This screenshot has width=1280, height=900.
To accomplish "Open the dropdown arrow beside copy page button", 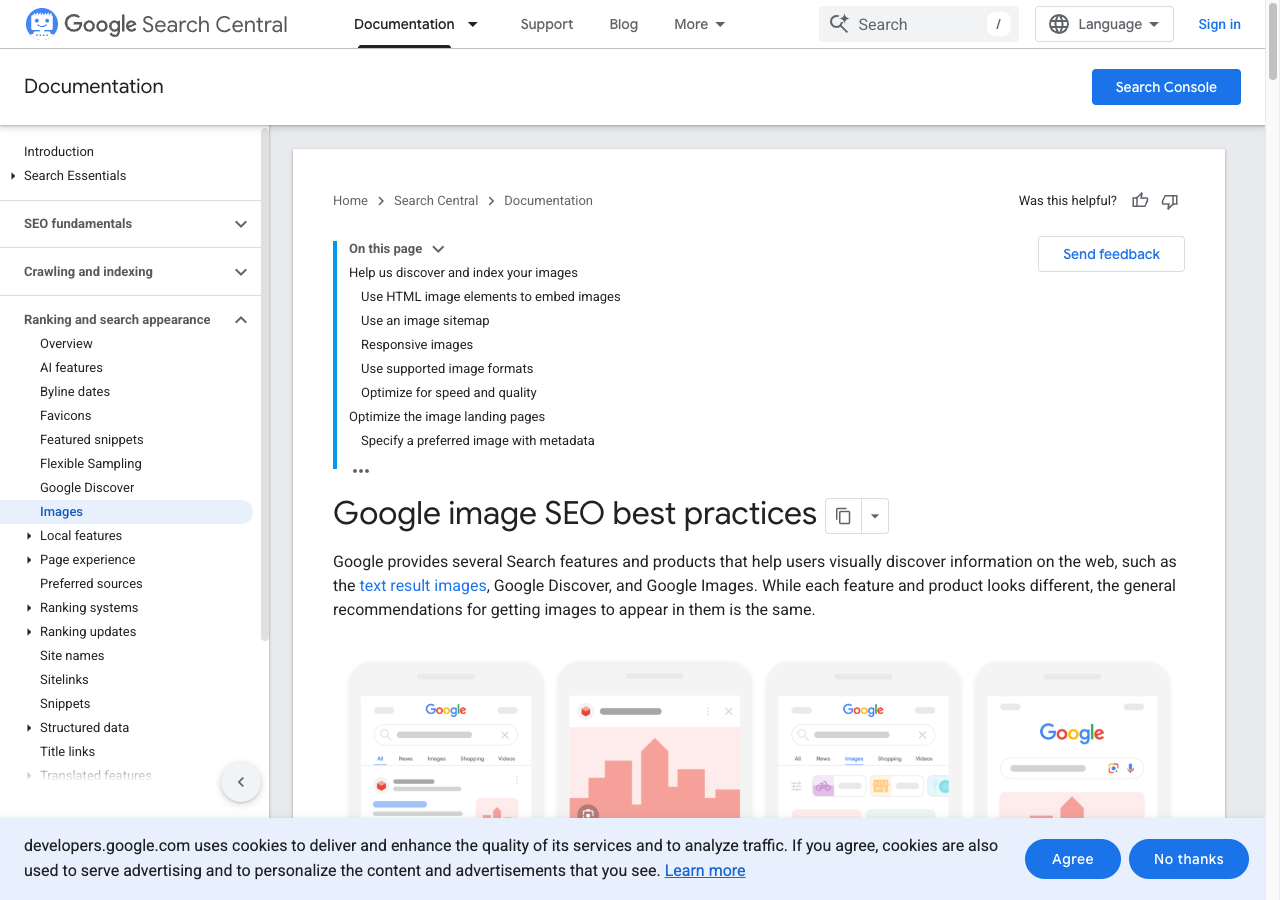I will [x=875, y=516].
